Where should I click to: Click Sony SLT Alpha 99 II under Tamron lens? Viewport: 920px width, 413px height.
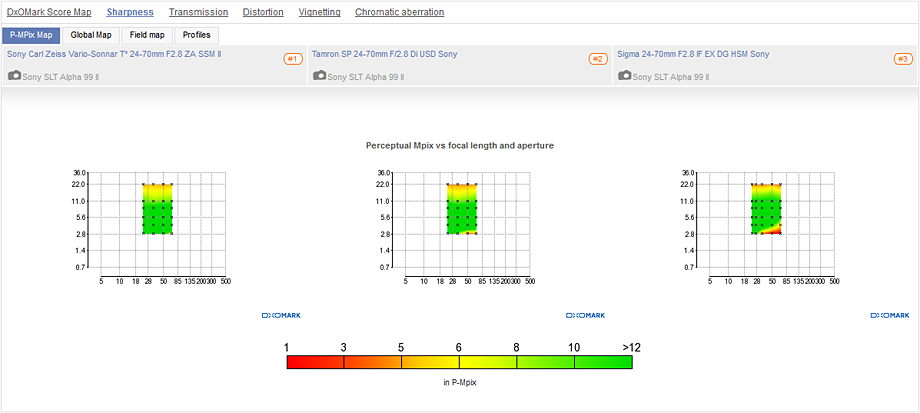(366, 77)
